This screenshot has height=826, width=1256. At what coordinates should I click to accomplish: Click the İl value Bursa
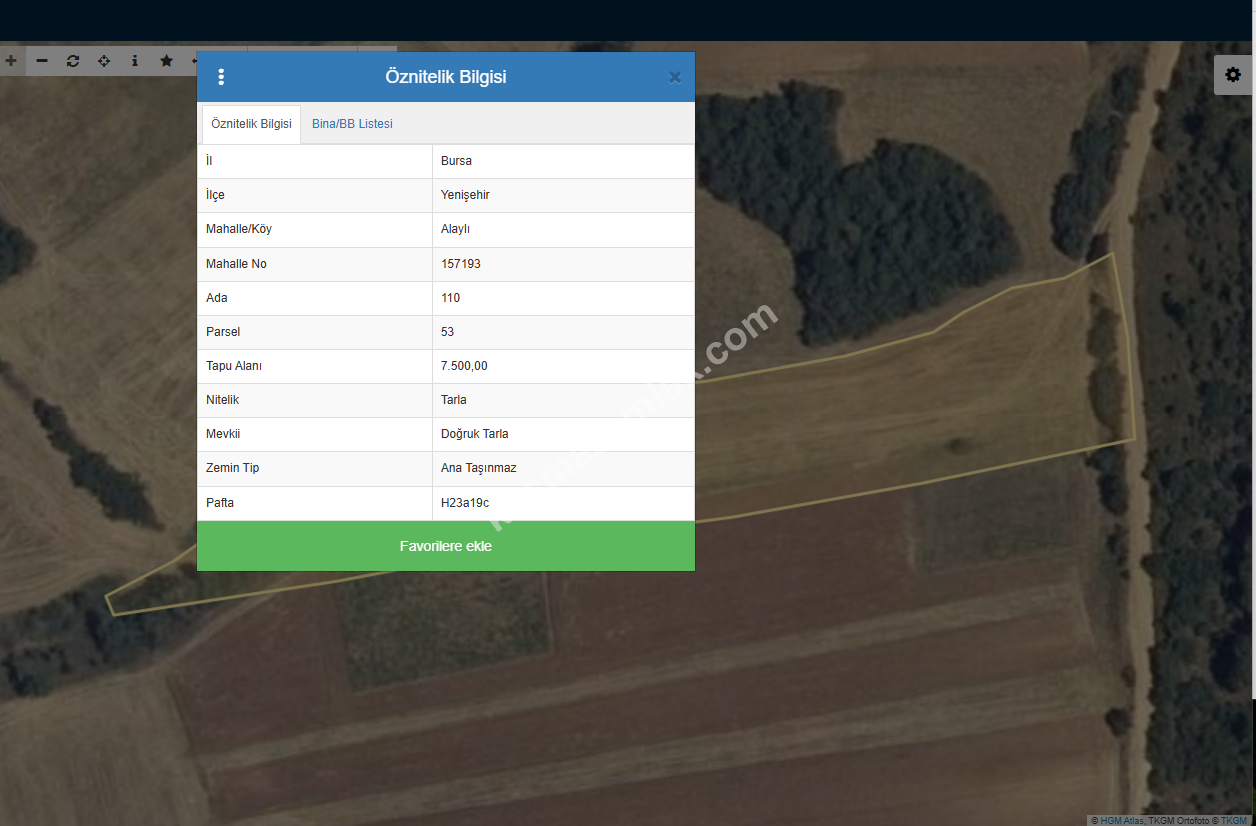[456, 161]
